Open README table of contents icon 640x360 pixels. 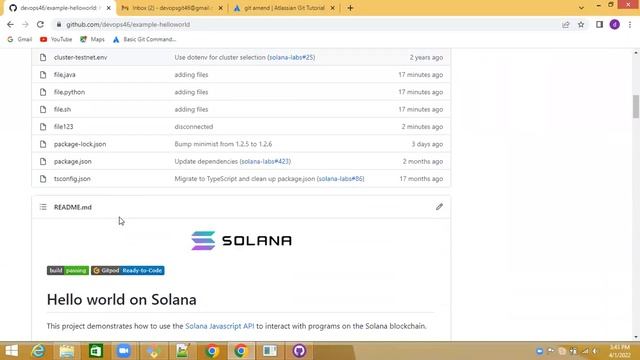(x=43, y=207)
